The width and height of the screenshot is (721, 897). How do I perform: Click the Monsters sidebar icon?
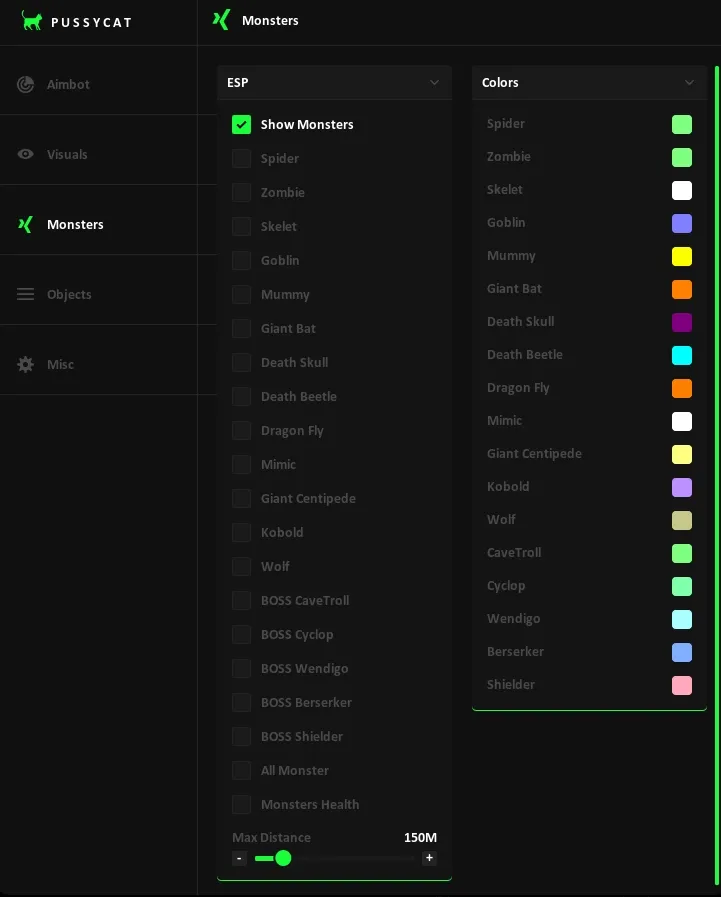coord(26,225)
